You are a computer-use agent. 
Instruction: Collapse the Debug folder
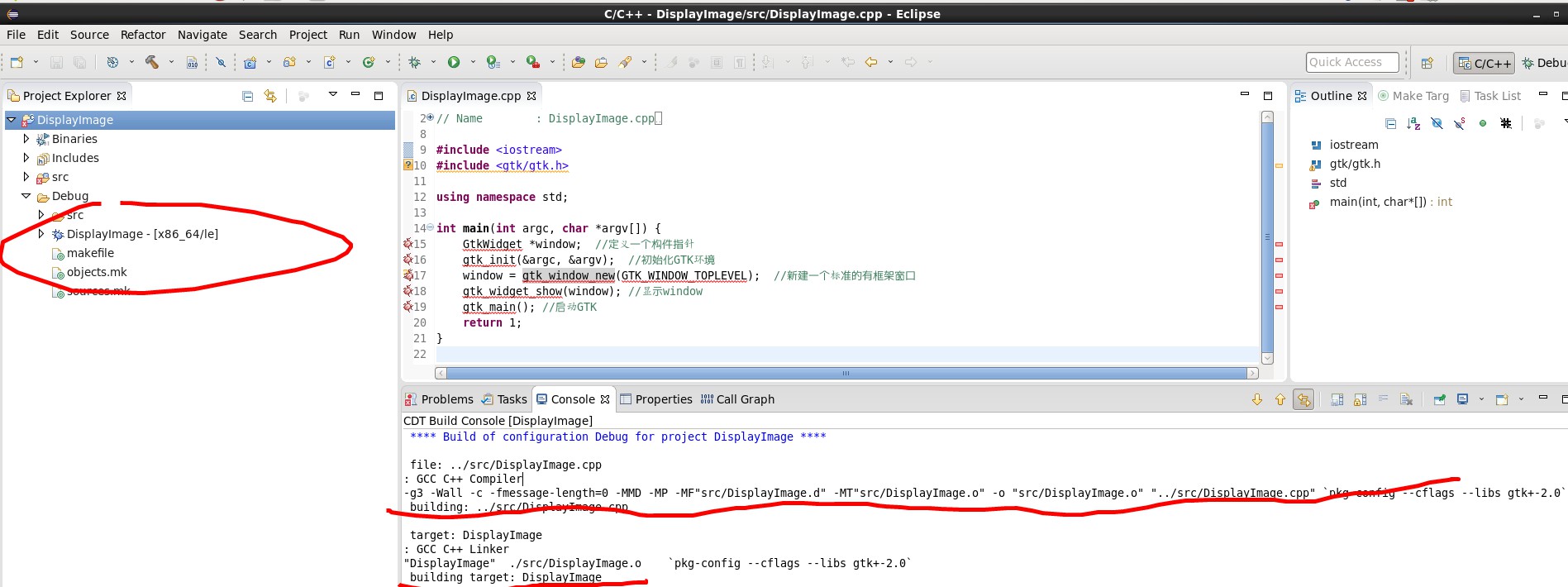pos(26,196)
